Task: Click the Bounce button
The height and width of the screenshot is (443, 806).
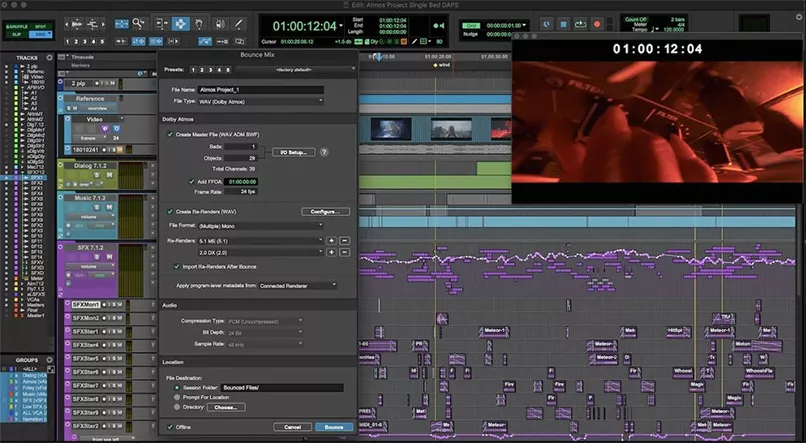Action: (x=334, y=427)
